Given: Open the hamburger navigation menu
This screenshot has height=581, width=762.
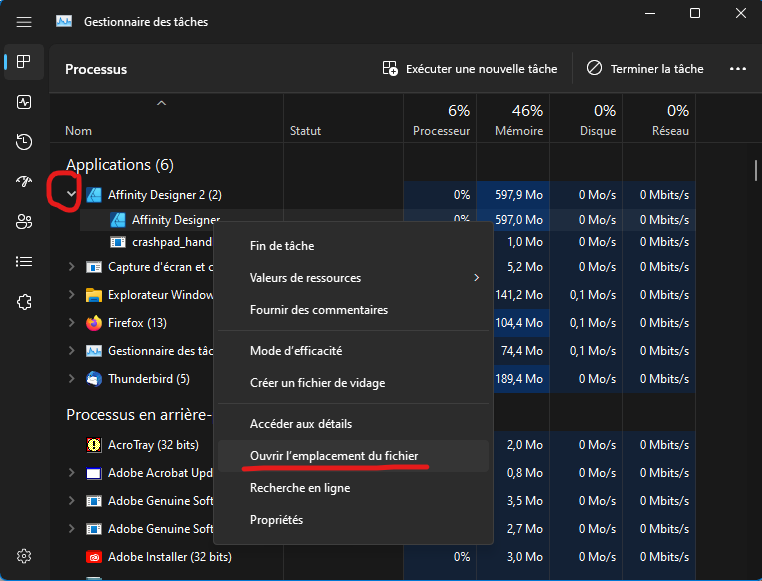Looking at the screenshot, I should tap(24, 22).
